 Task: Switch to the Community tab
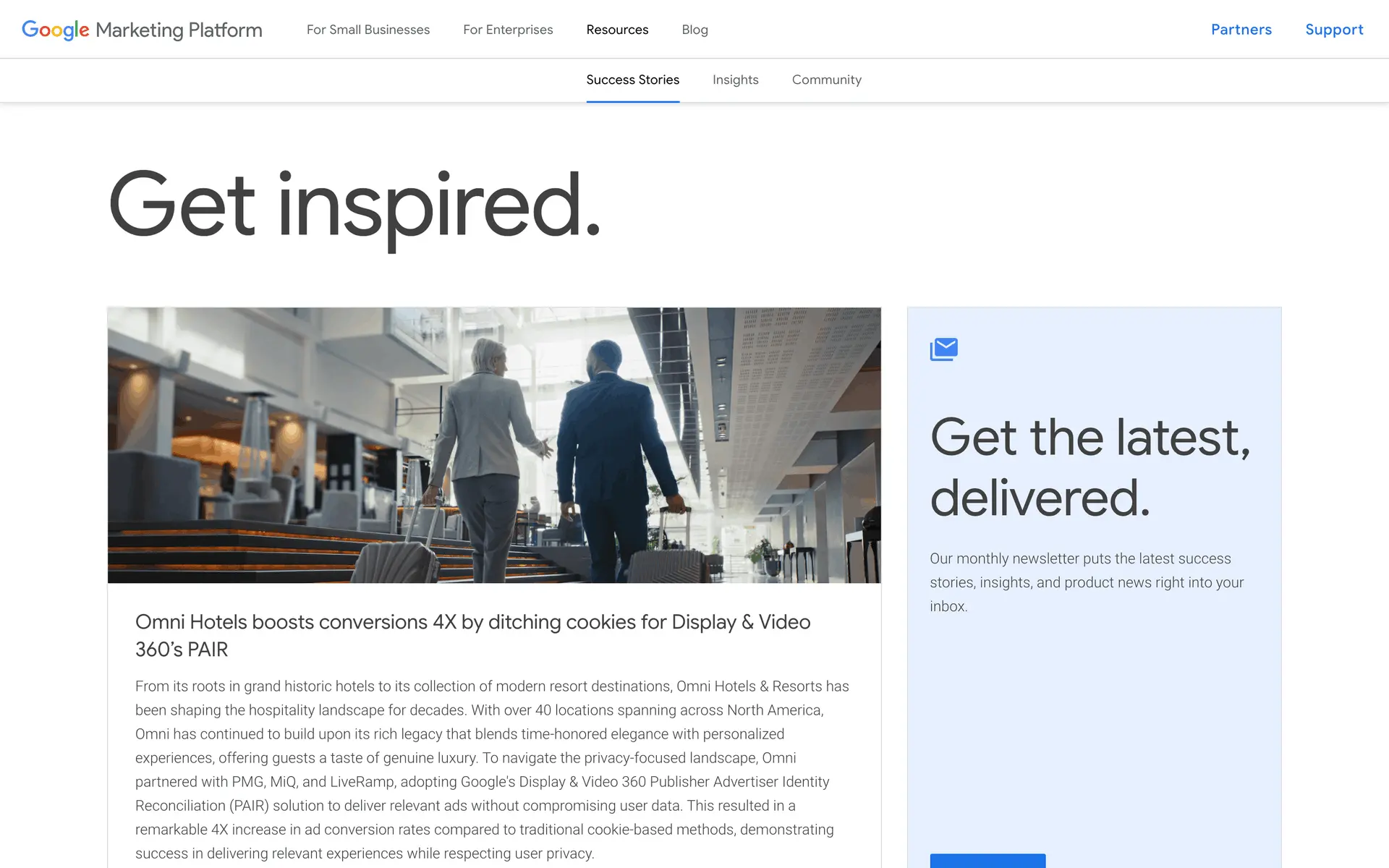coord(826,80)
